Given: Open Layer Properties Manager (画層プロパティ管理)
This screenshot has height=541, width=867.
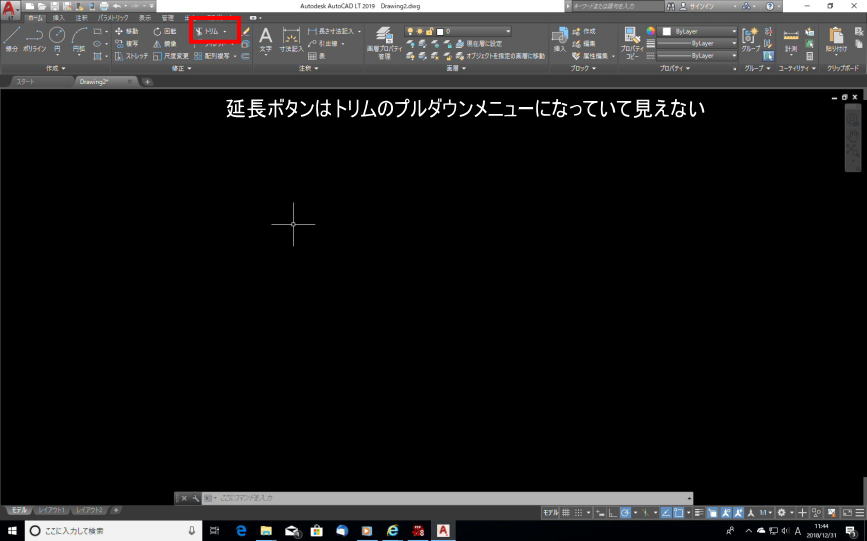Looking at the screenshot, I should [384, 41].
